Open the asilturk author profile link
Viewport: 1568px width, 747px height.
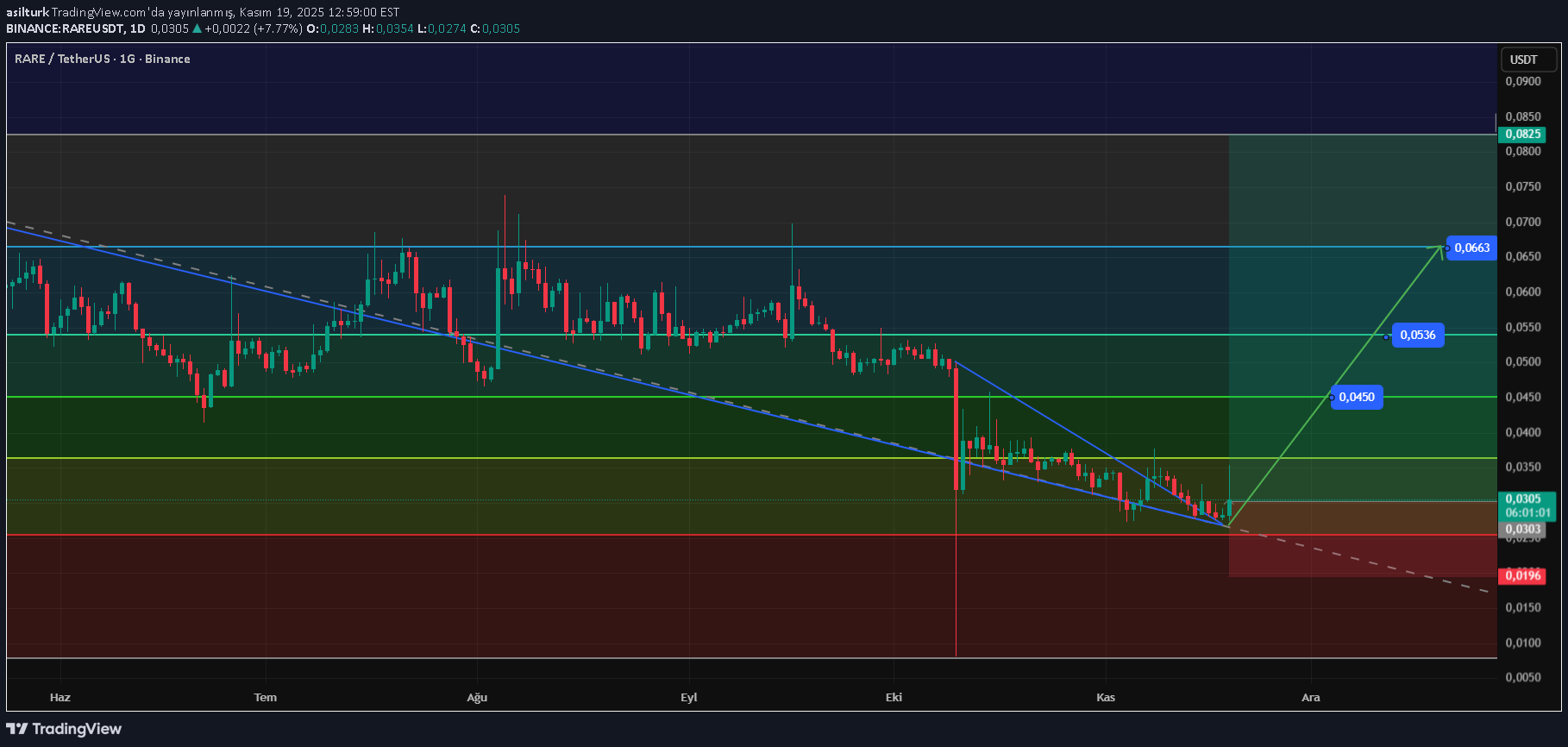coord(27,12)
